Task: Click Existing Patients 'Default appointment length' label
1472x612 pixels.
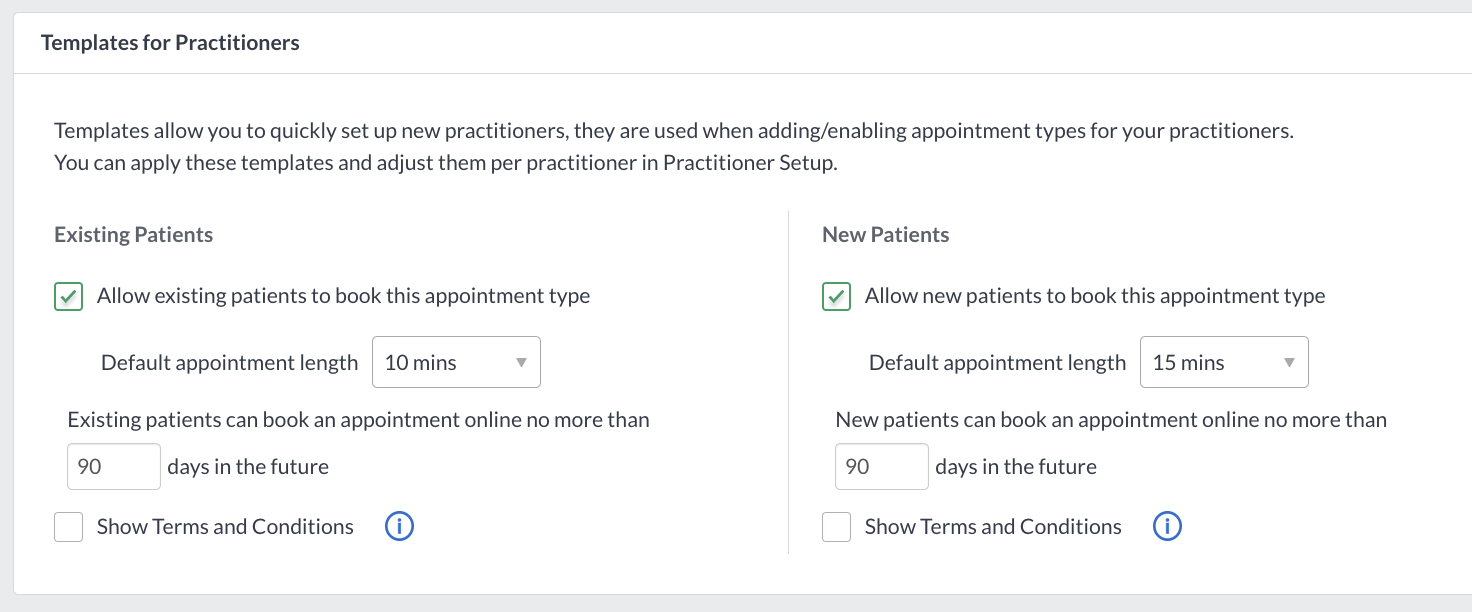Action: click(x=230, y=363)
